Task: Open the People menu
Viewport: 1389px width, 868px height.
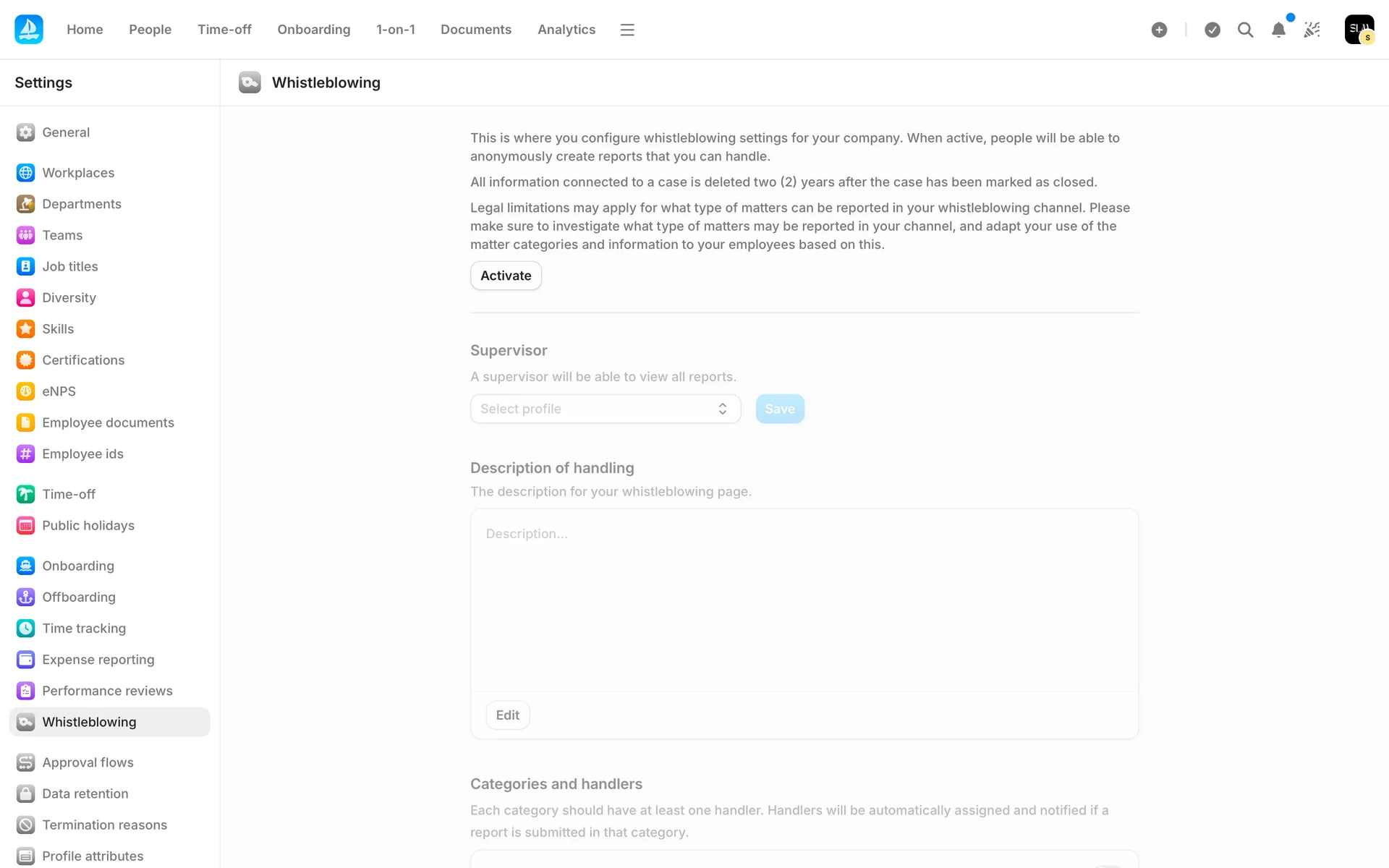Action: tap(150, 30)
